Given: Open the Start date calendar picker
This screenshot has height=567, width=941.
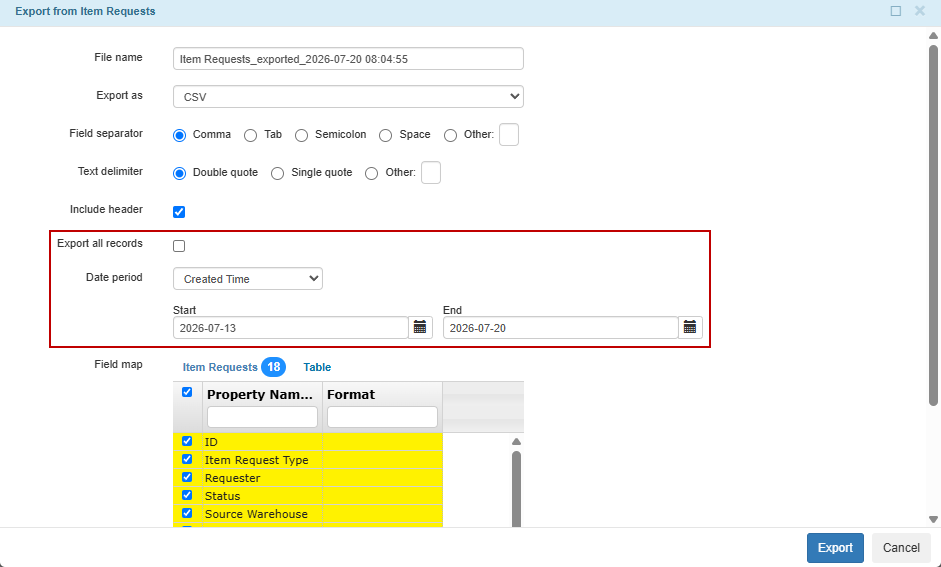Looking at the screenshot, I should click(x=420, y=328).
